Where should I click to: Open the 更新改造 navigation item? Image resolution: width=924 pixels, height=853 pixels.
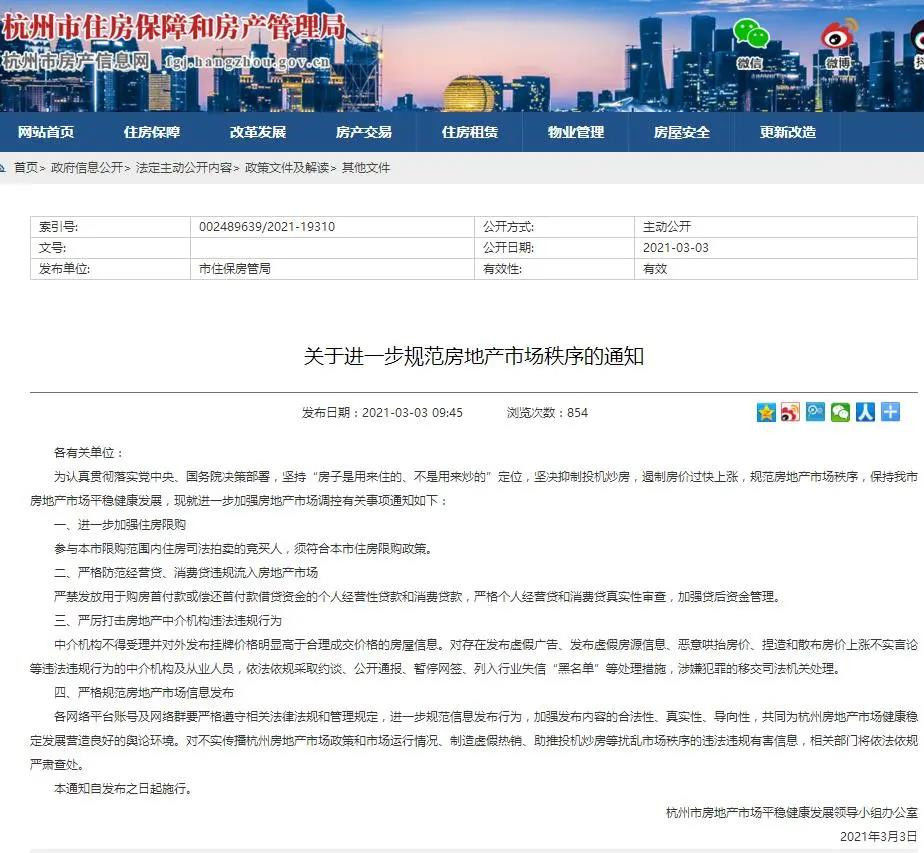[x=788, y=132]
